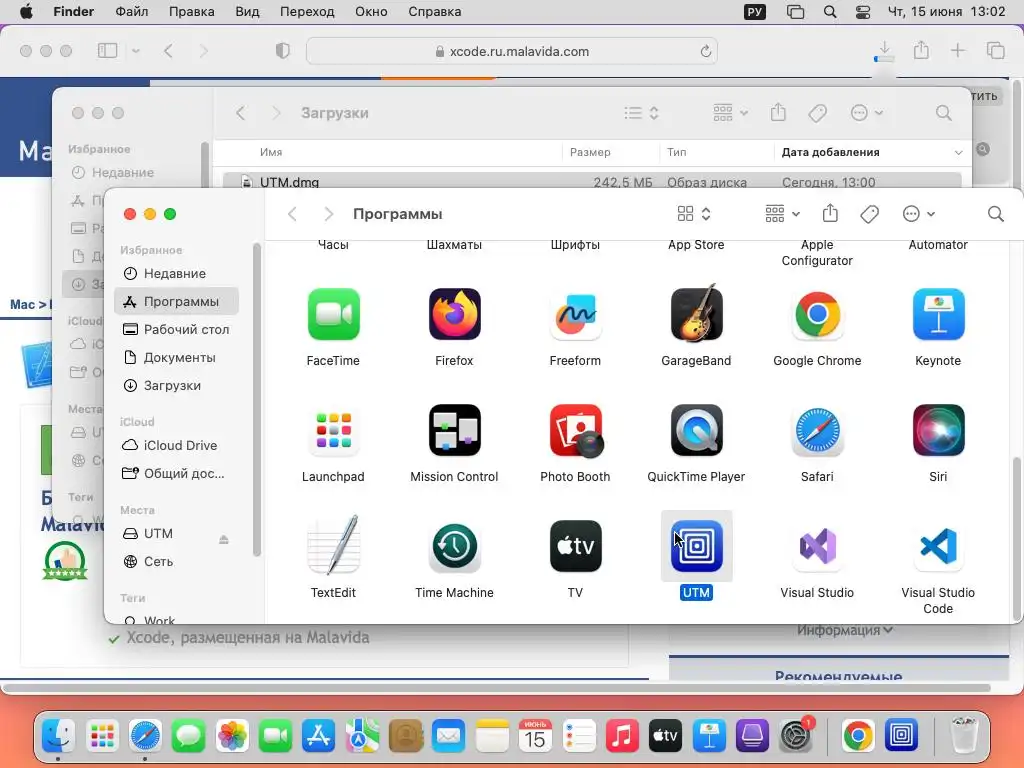Image resolution: width=1024 pixels, height=768 pixels.
Task: Select the UTM.dmg file in Downloads
Action: 592,181
